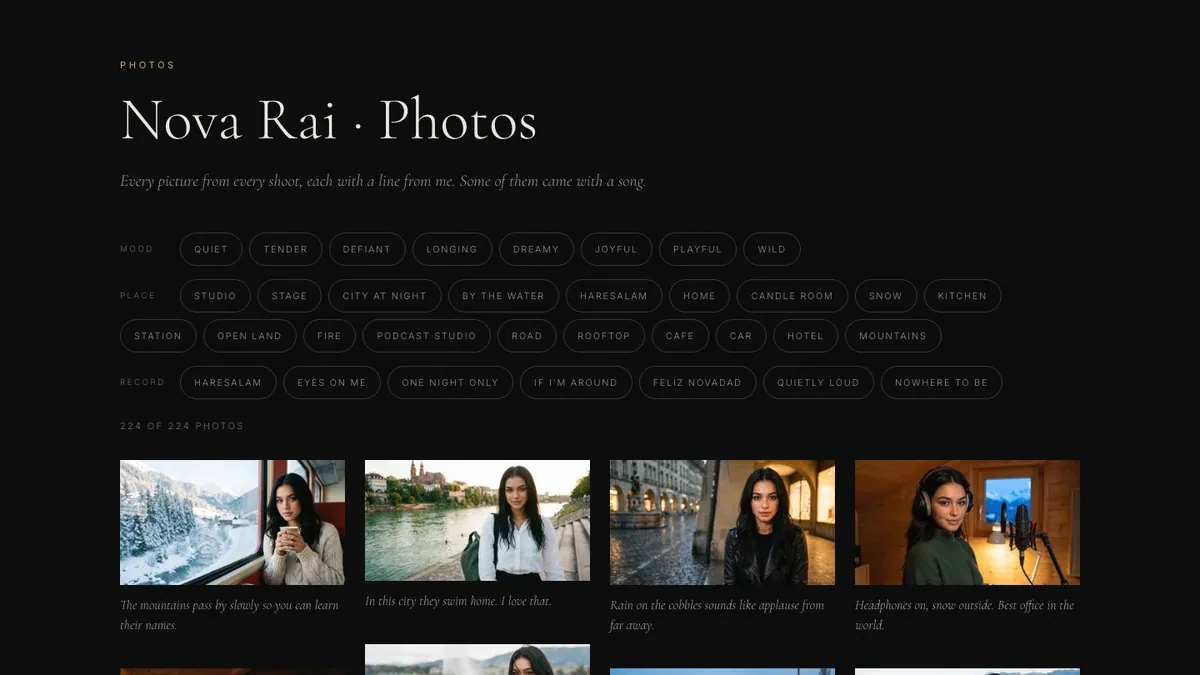Click caption 'The mountains pass by slowly'
1200x675 pixels.
[x=230, y=615]
